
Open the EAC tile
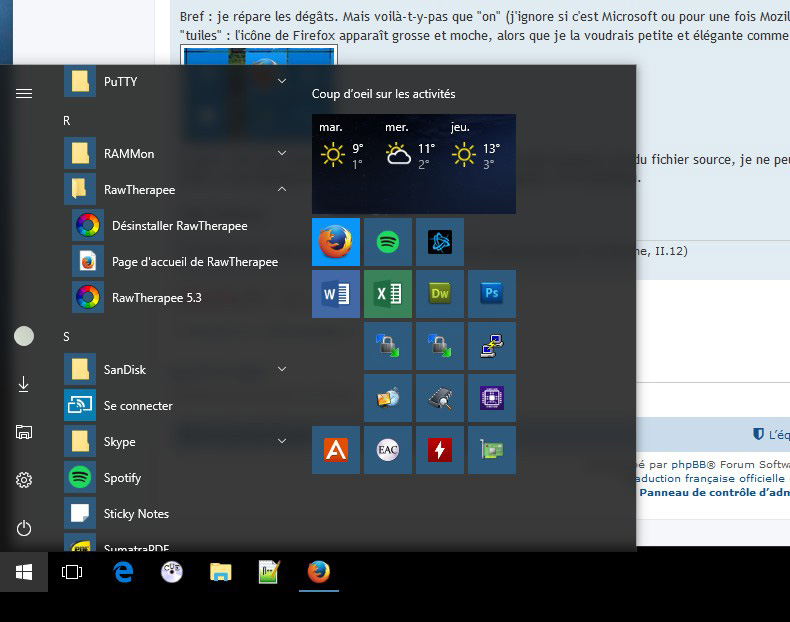click(388, 450)
